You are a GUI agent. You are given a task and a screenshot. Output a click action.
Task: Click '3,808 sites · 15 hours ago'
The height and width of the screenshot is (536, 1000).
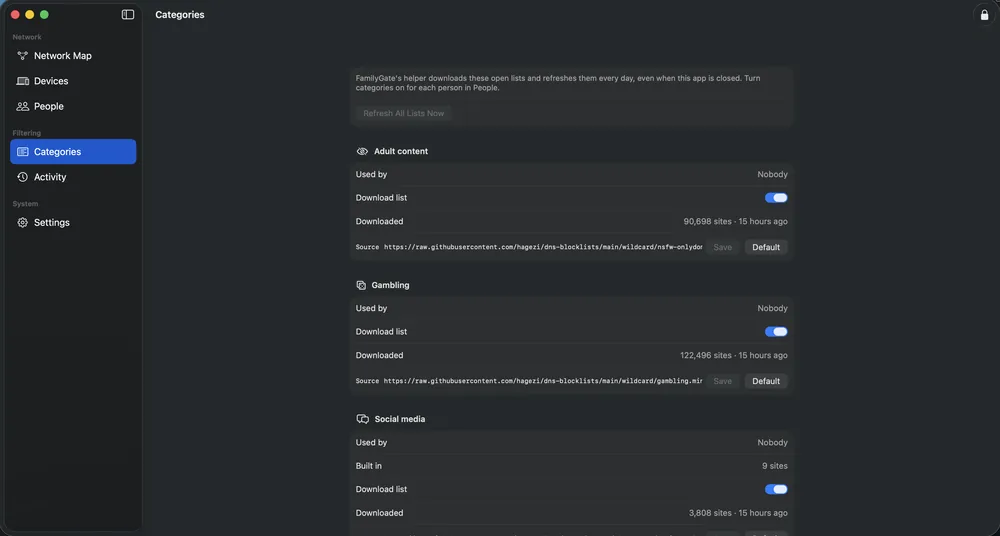[738, 513]
